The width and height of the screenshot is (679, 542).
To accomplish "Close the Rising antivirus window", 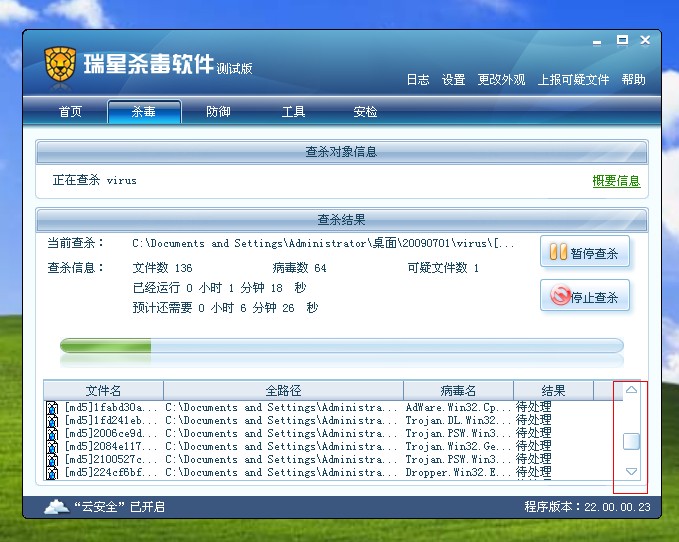I will pos(645,40).
